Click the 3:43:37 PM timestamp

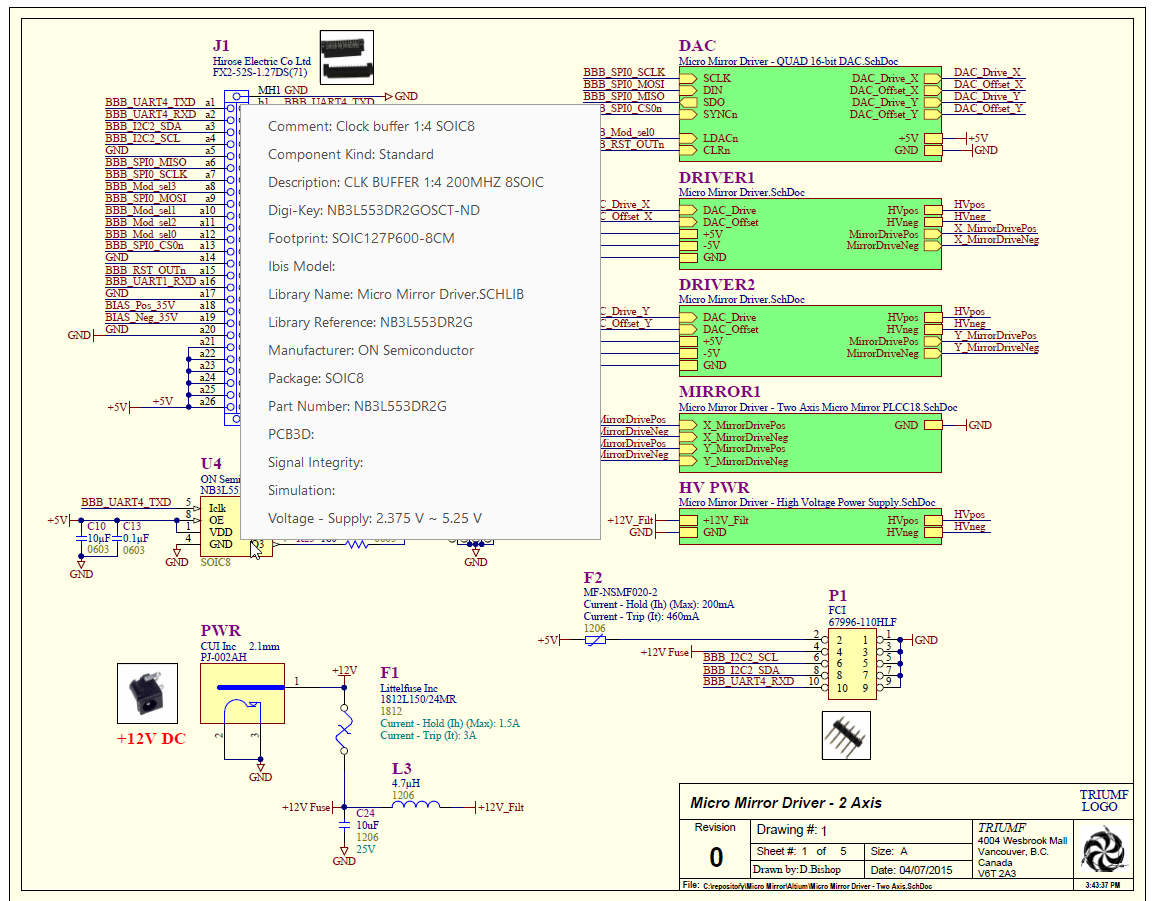(1101, 886)
